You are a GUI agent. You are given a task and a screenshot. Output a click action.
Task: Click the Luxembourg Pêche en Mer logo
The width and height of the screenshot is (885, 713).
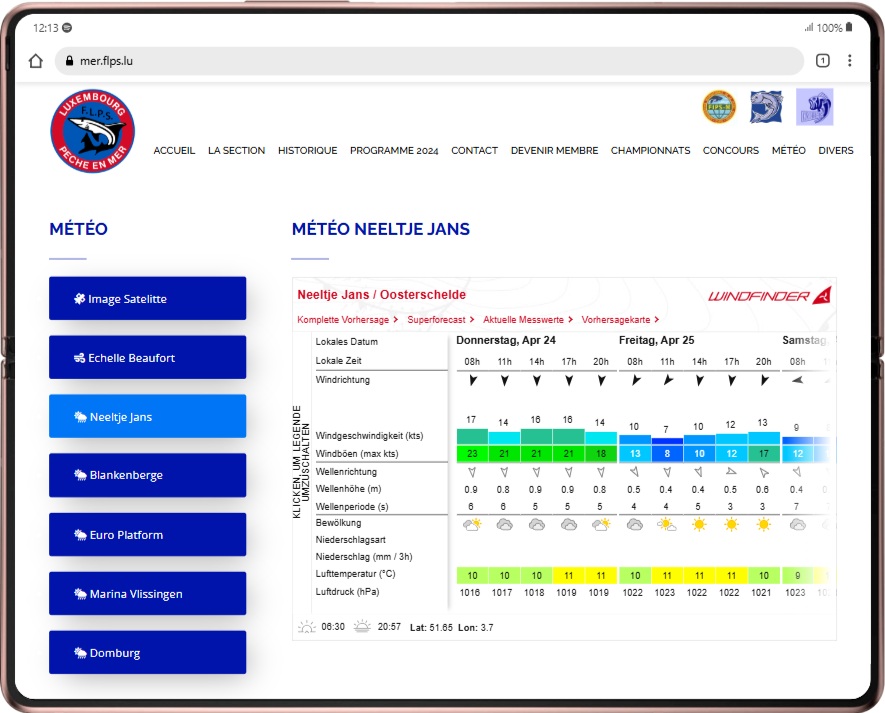[93, 131]
